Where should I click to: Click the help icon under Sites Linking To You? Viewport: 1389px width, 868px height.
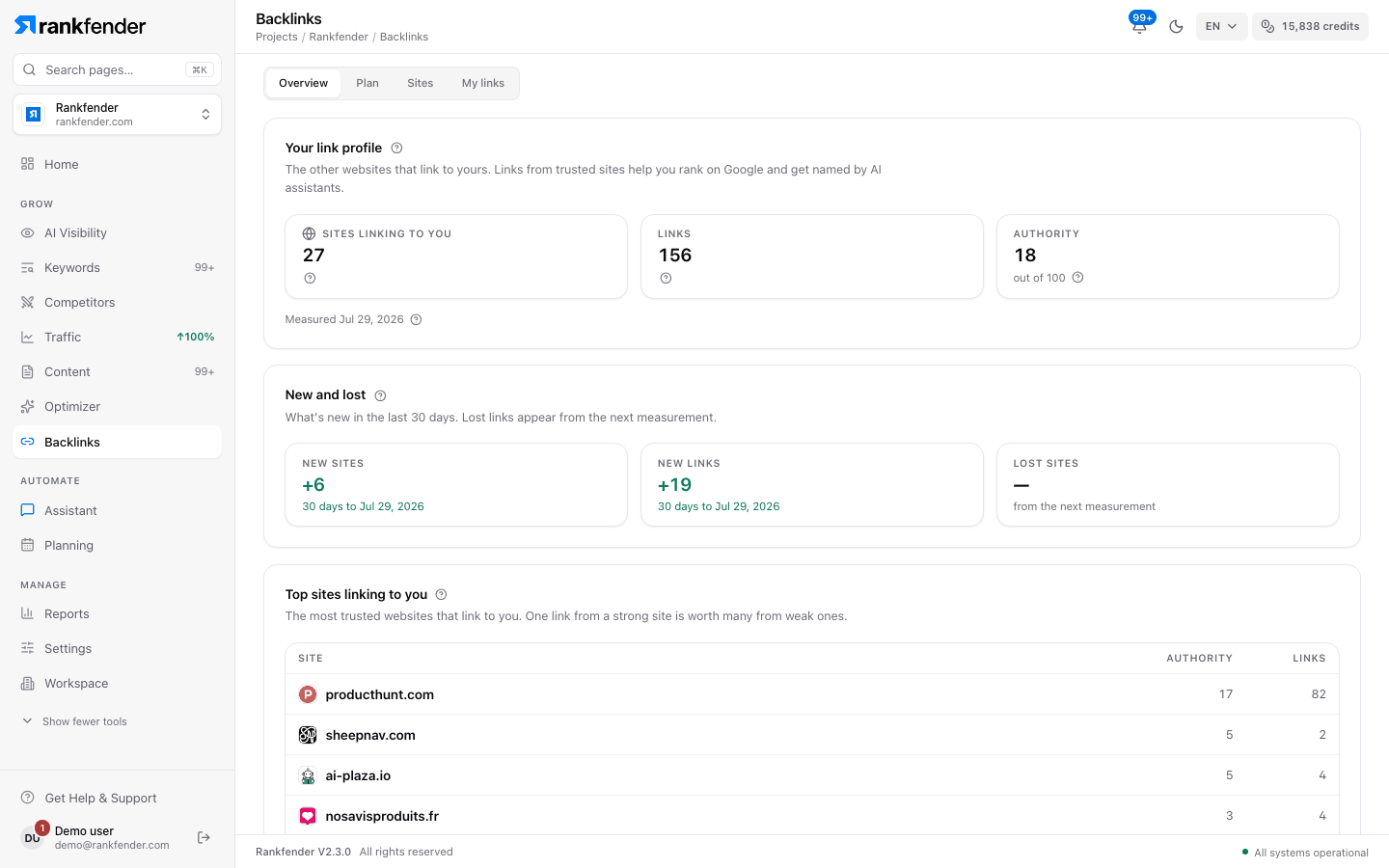coord(310,278)
